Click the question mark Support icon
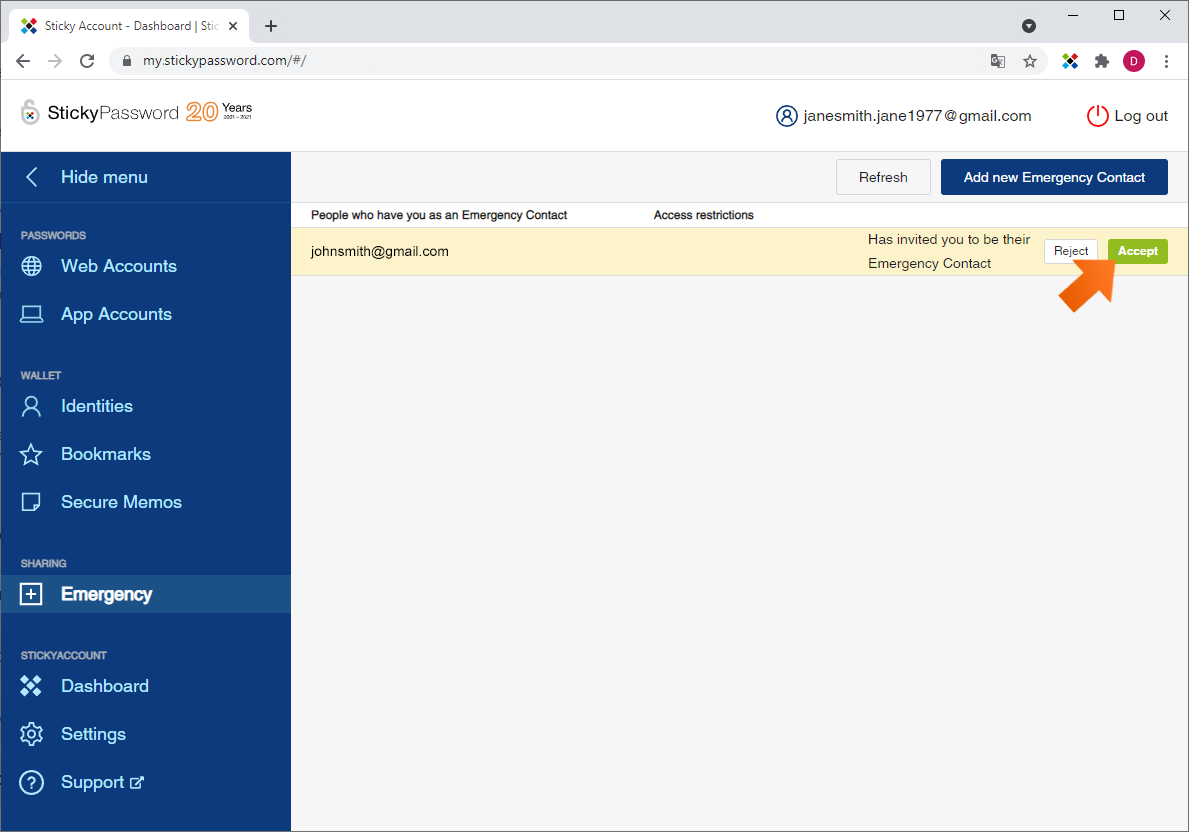The height and width of the screenshot is (832, 1189). click(31, 782)
